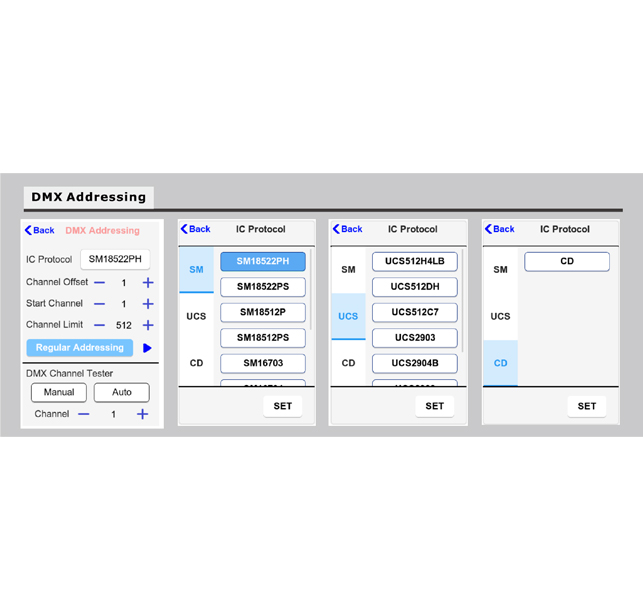Pick the CD protocol option button
The height and width of the screenshot is (600, 643).
pyautogui.click(x=567, y=262)
